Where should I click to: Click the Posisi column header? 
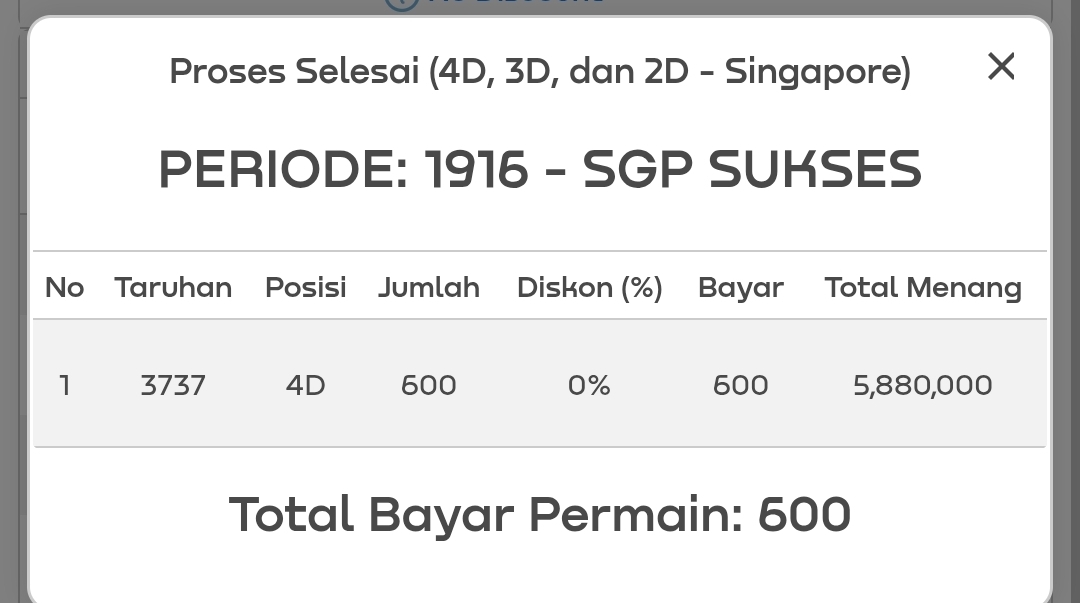[x=305, y=288]
